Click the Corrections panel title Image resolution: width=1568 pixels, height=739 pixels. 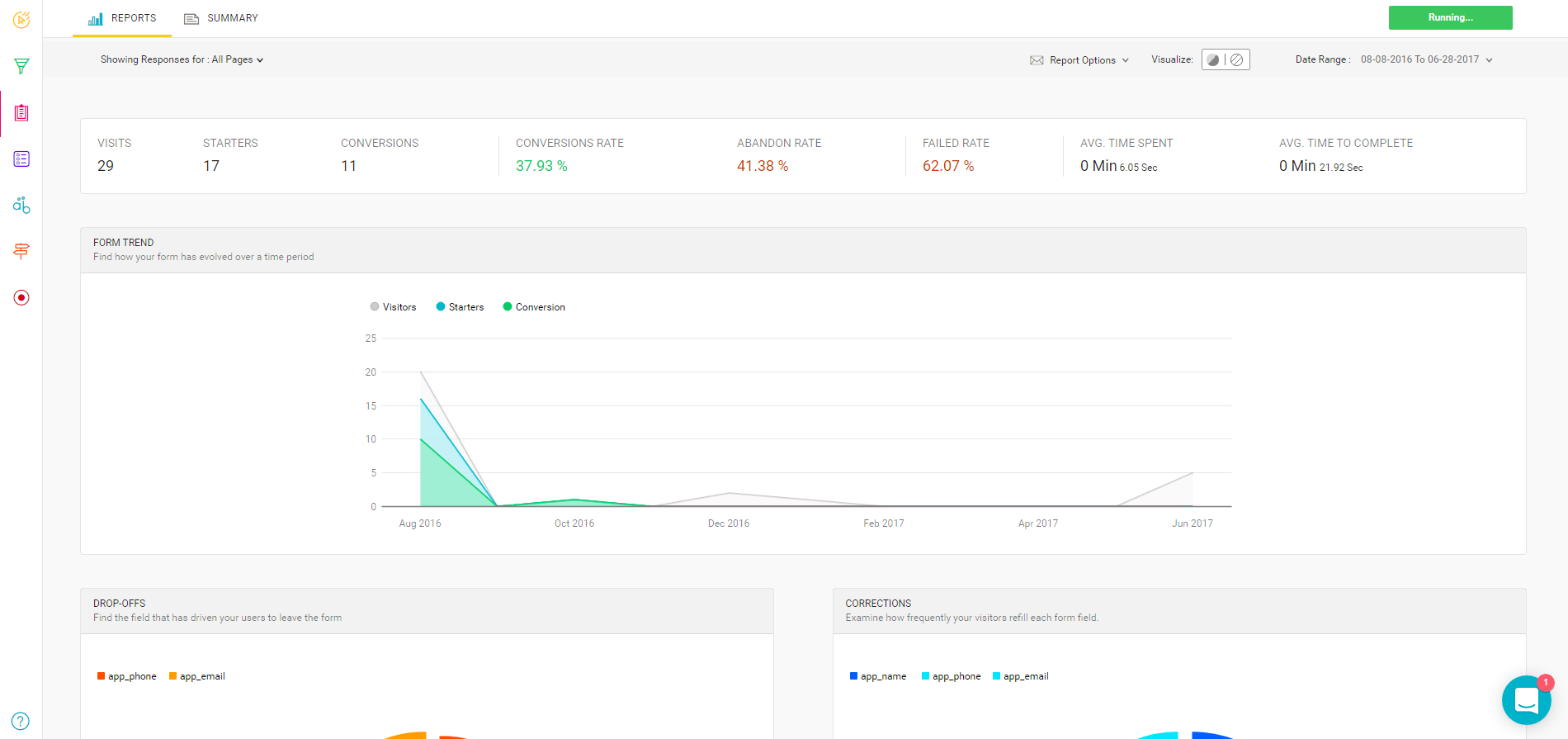(878, 604)
